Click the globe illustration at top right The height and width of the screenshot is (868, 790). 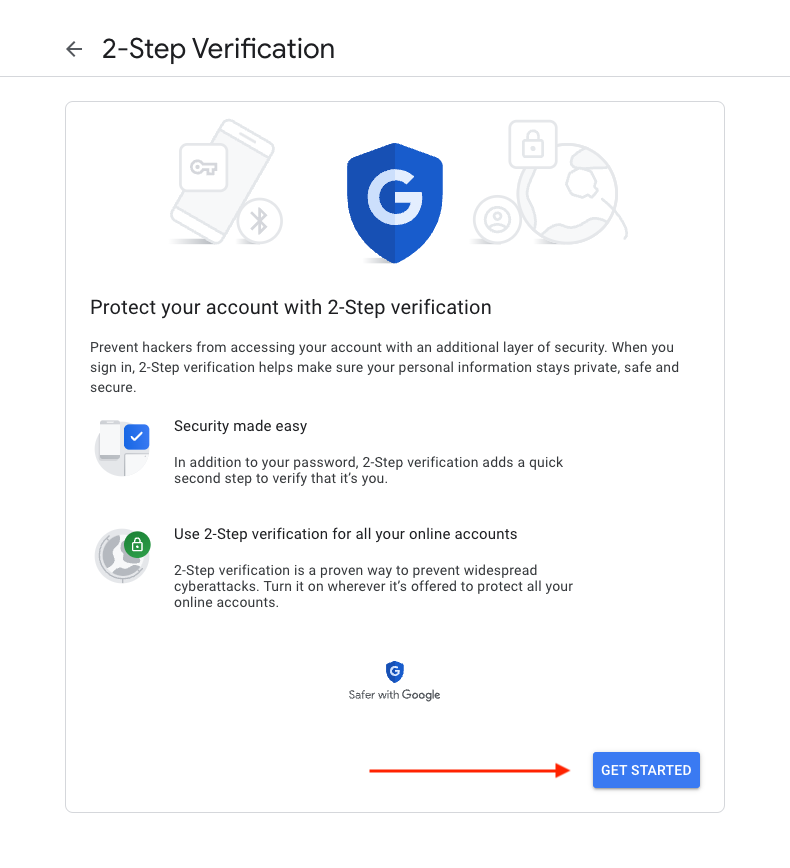coord(570,194)
